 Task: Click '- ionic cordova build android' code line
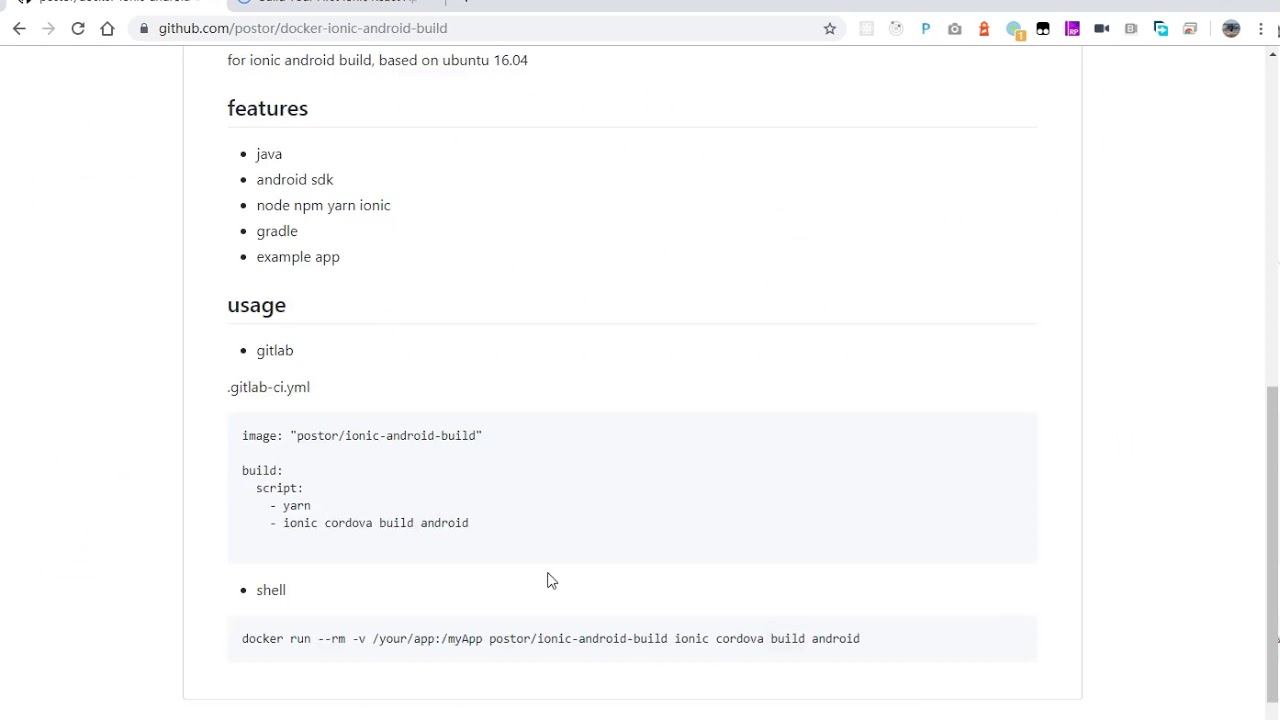coord(369,523)
